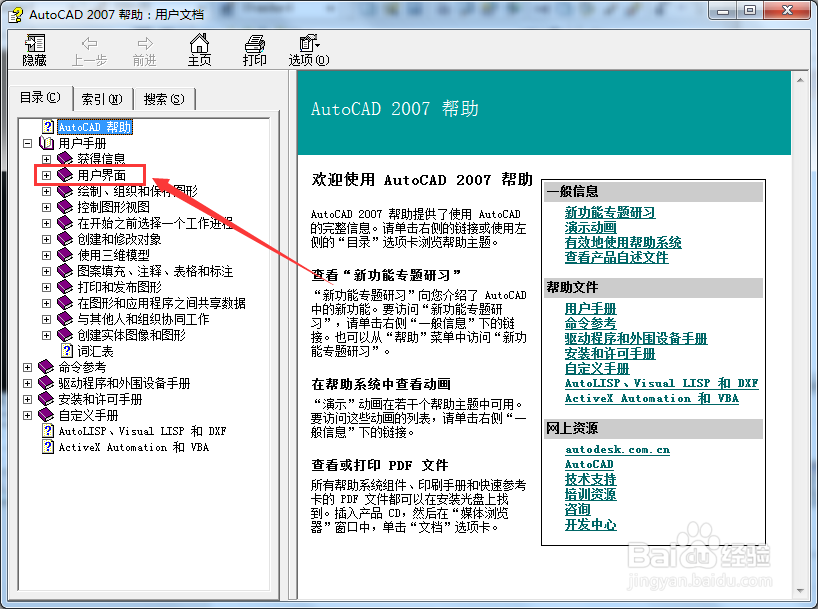Go to 主页 home icon
This screenshot has width=818, height=609.
(x=199, y=43)
